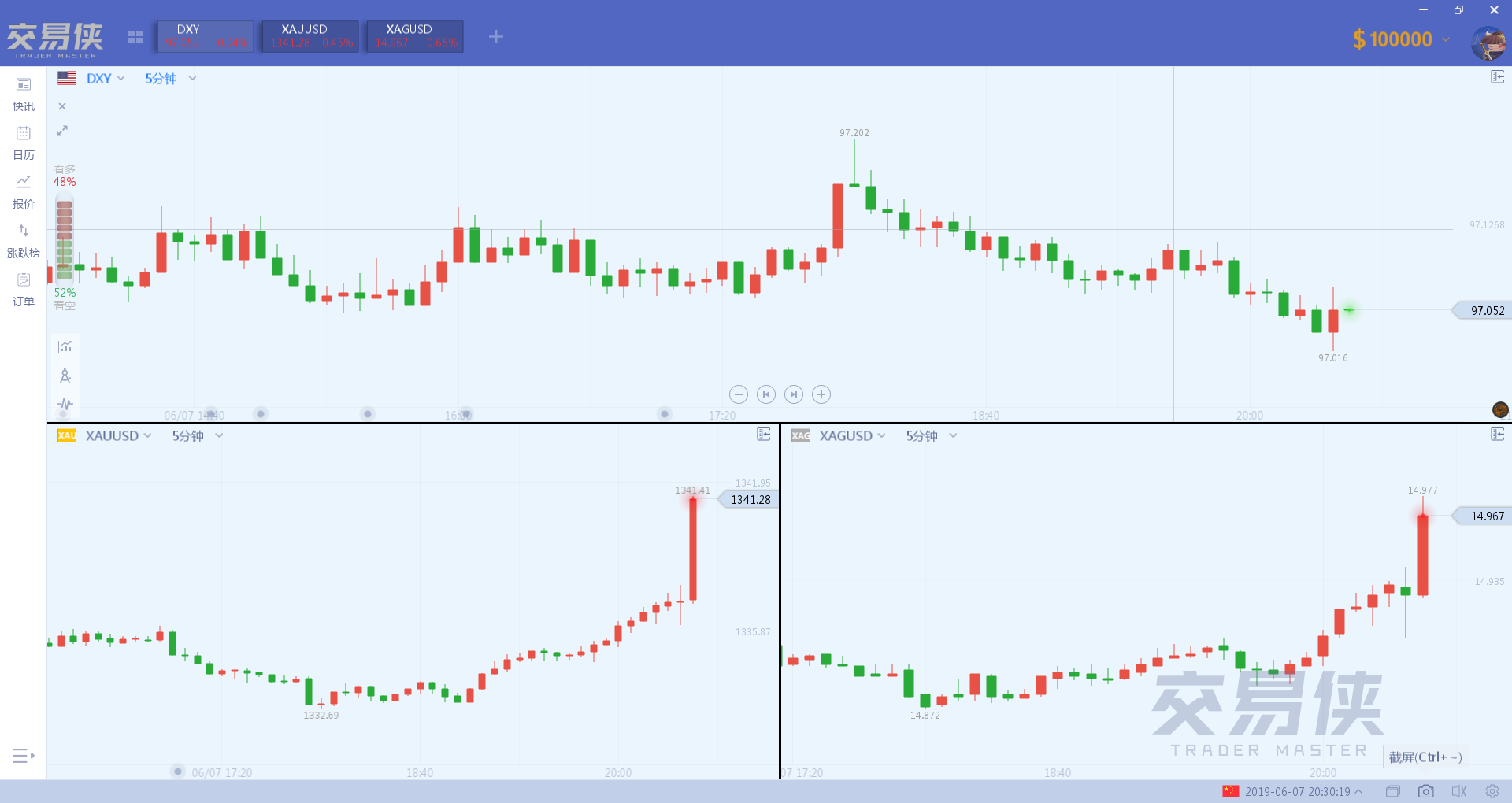Toggle the XAGUSD chart side panel
This screenshot has width=1512, height=803.
pyautogui.click(x=1498, y=435)
